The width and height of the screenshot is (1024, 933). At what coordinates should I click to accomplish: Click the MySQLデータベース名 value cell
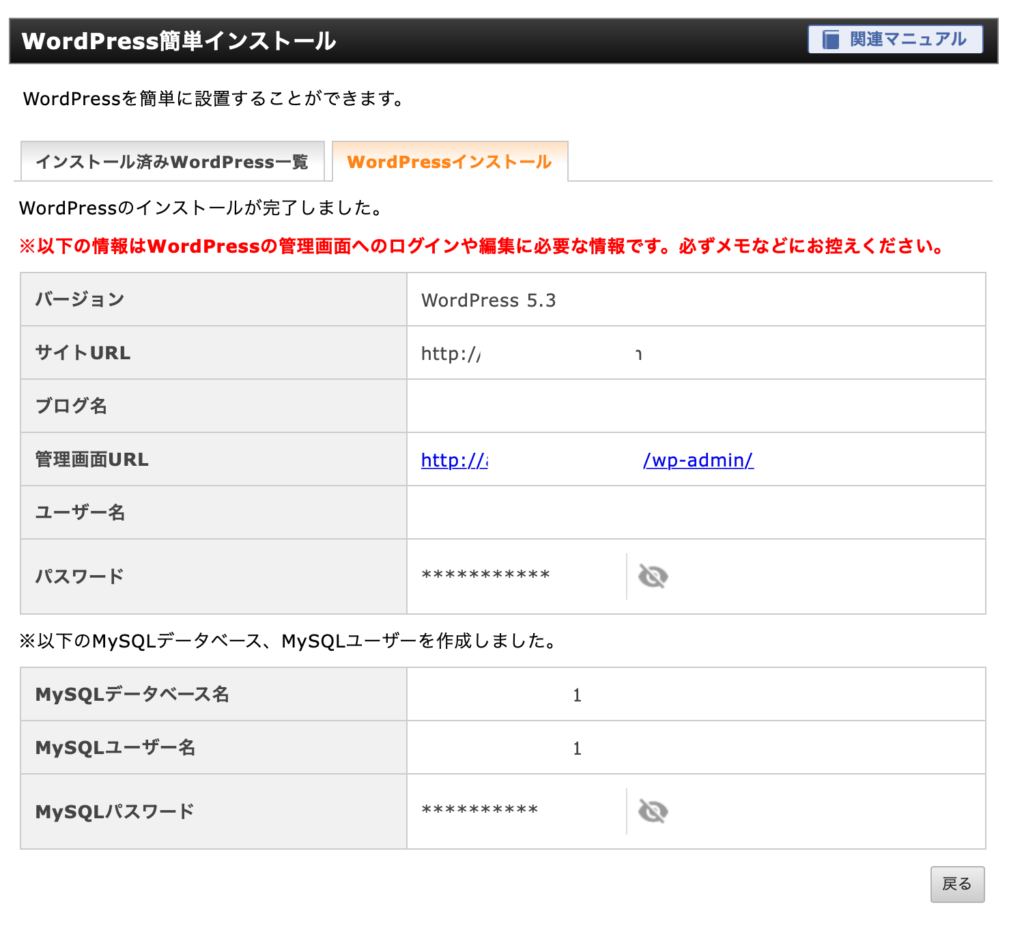point(696,694)
